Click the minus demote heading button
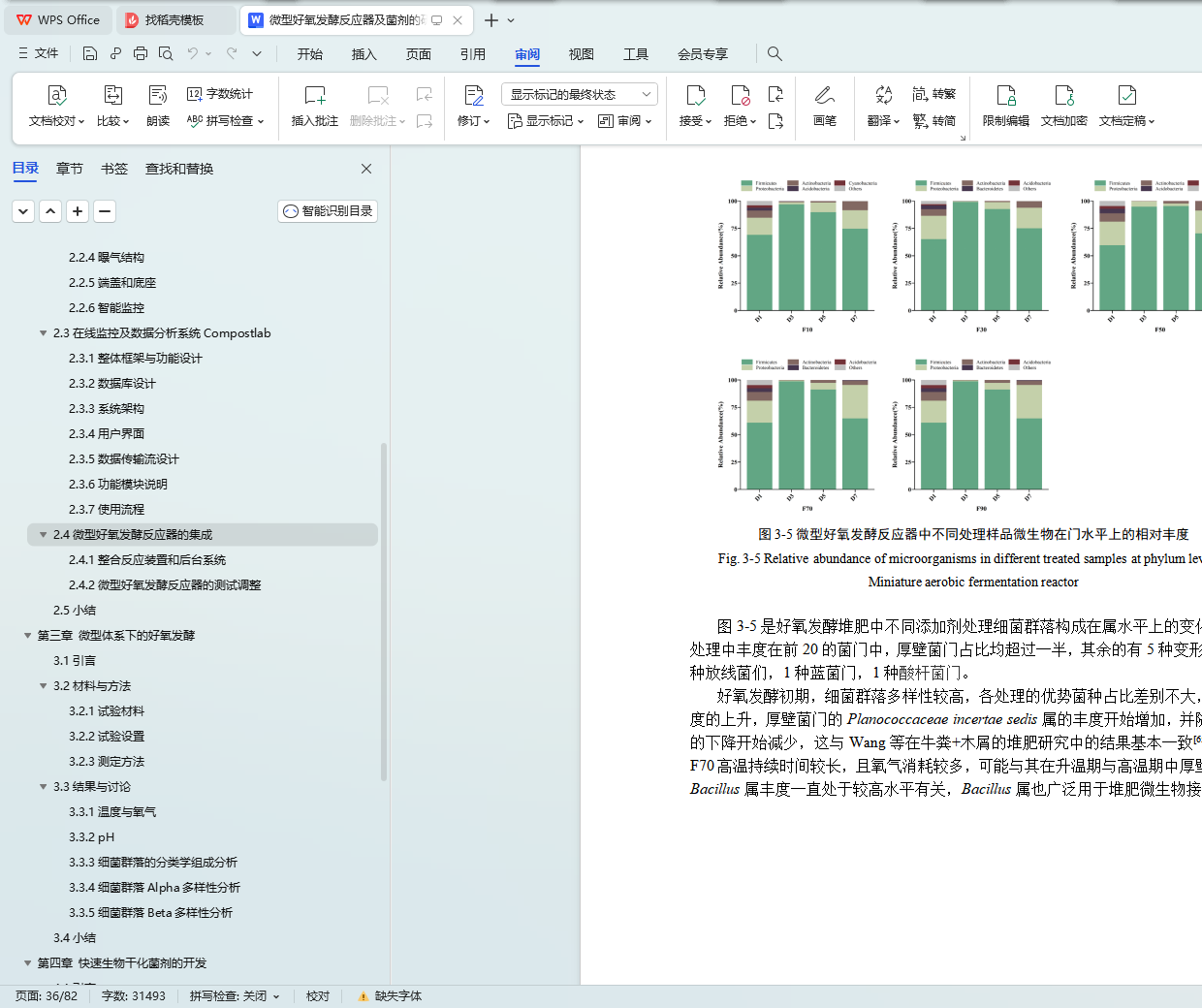Screen dimensions: 1202x1008 click(x=105, y=211)
